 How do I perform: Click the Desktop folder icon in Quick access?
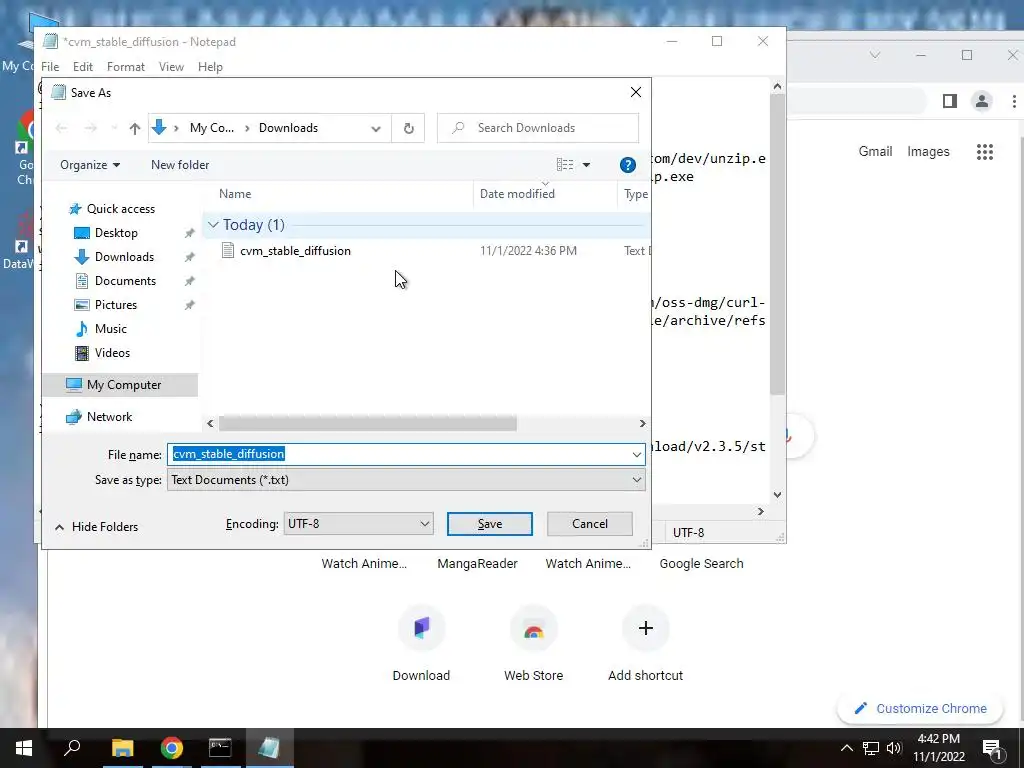tap(82, 233)
